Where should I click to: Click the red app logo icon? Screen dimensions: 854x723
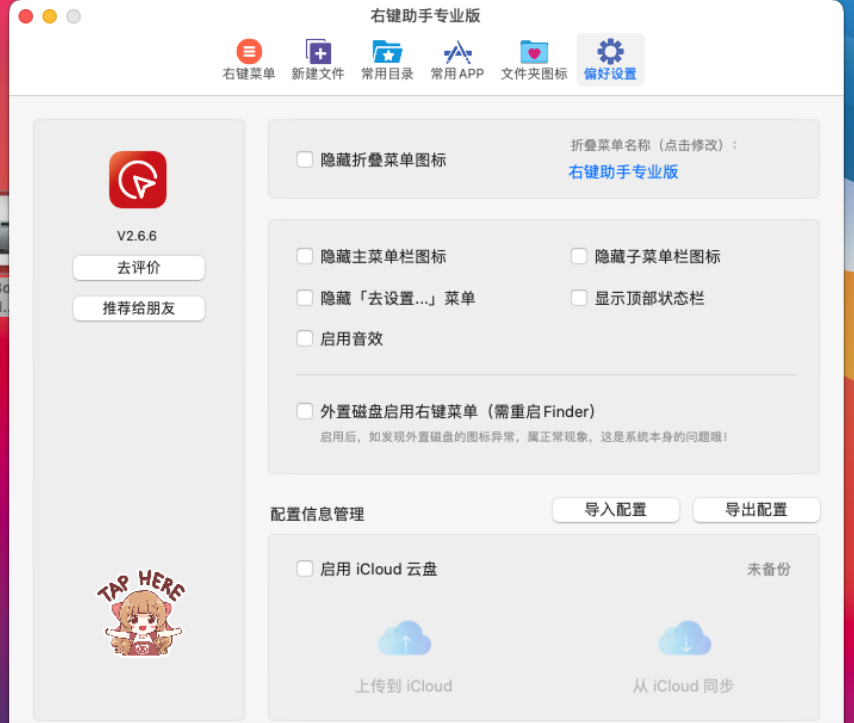[x=138, y=180]
